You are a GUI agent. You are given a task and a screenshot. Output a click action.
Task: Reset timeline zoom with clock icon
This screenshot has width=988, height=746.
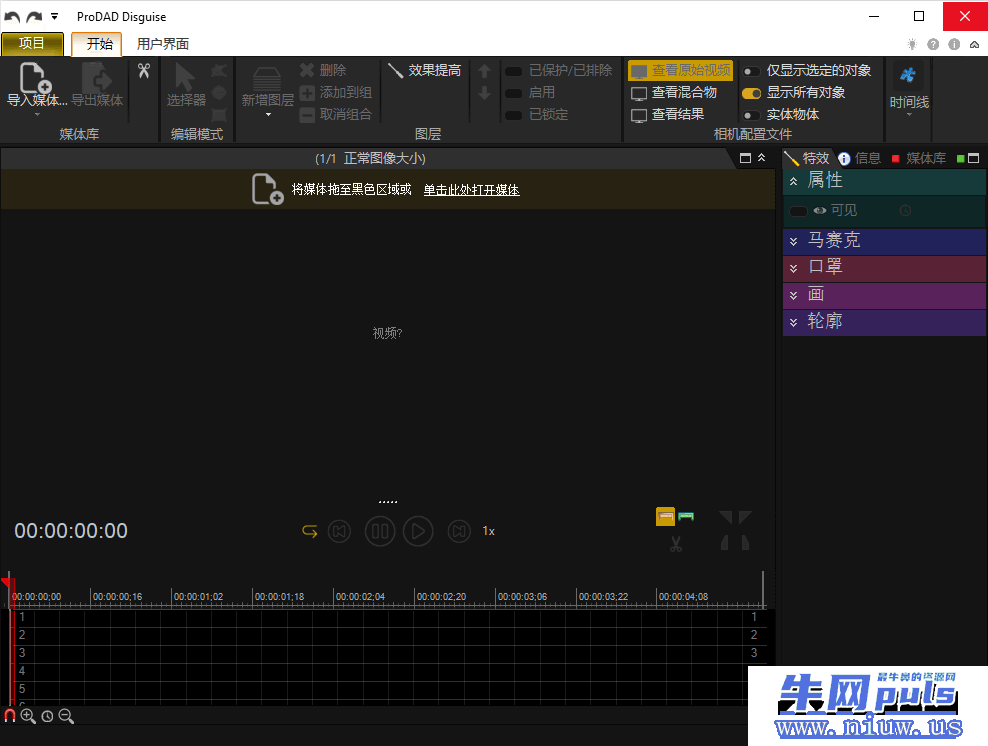pos(47,716)
